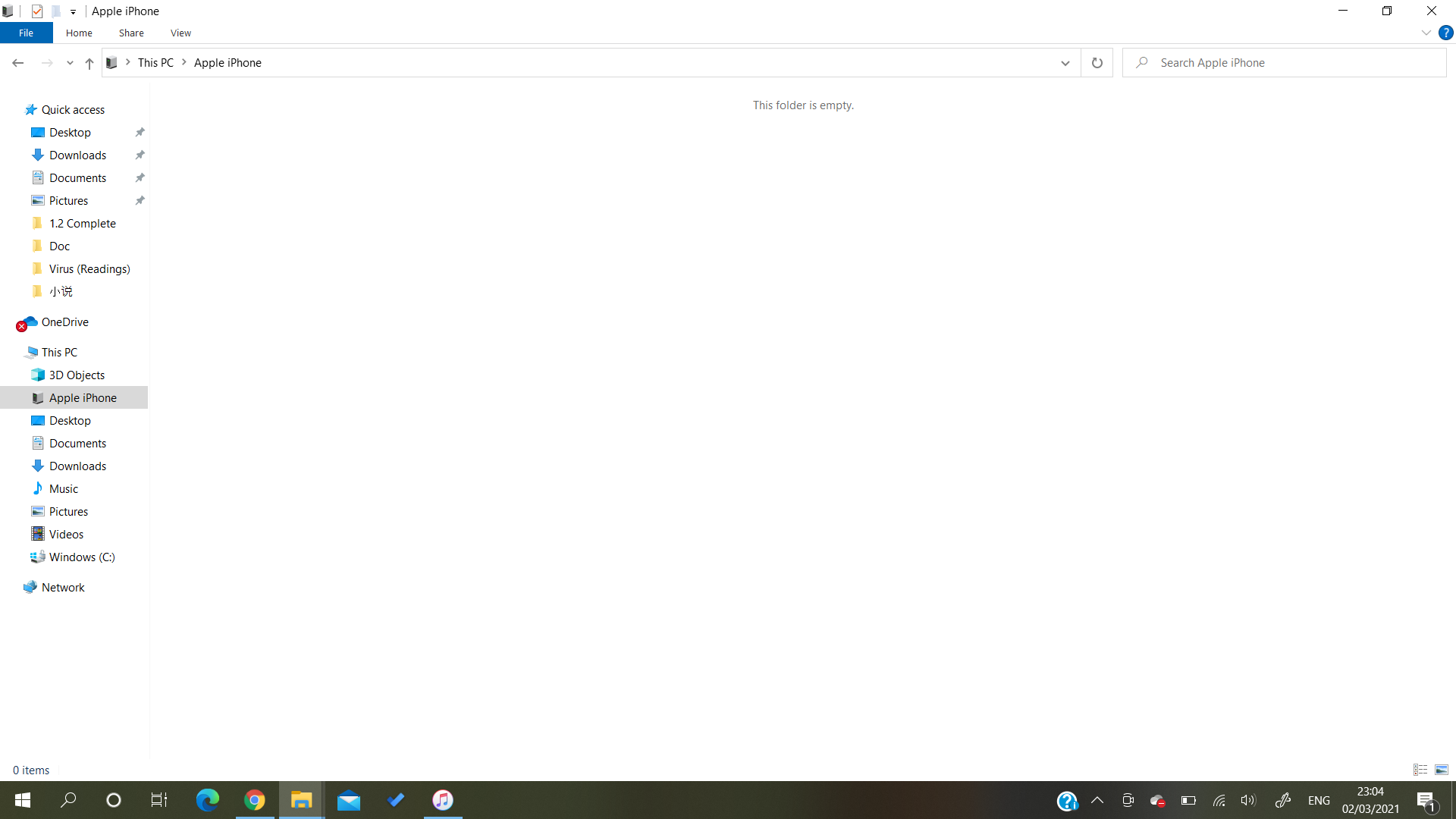Open recent locations dropdown arrow
Image resolution: width=1456 pixels, height=819 pixels.
point(70,63)
